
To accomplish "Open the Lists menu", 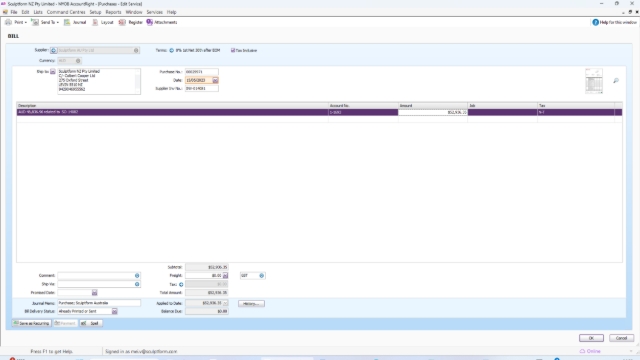I will pyautogui.click(x=38, y=12).
